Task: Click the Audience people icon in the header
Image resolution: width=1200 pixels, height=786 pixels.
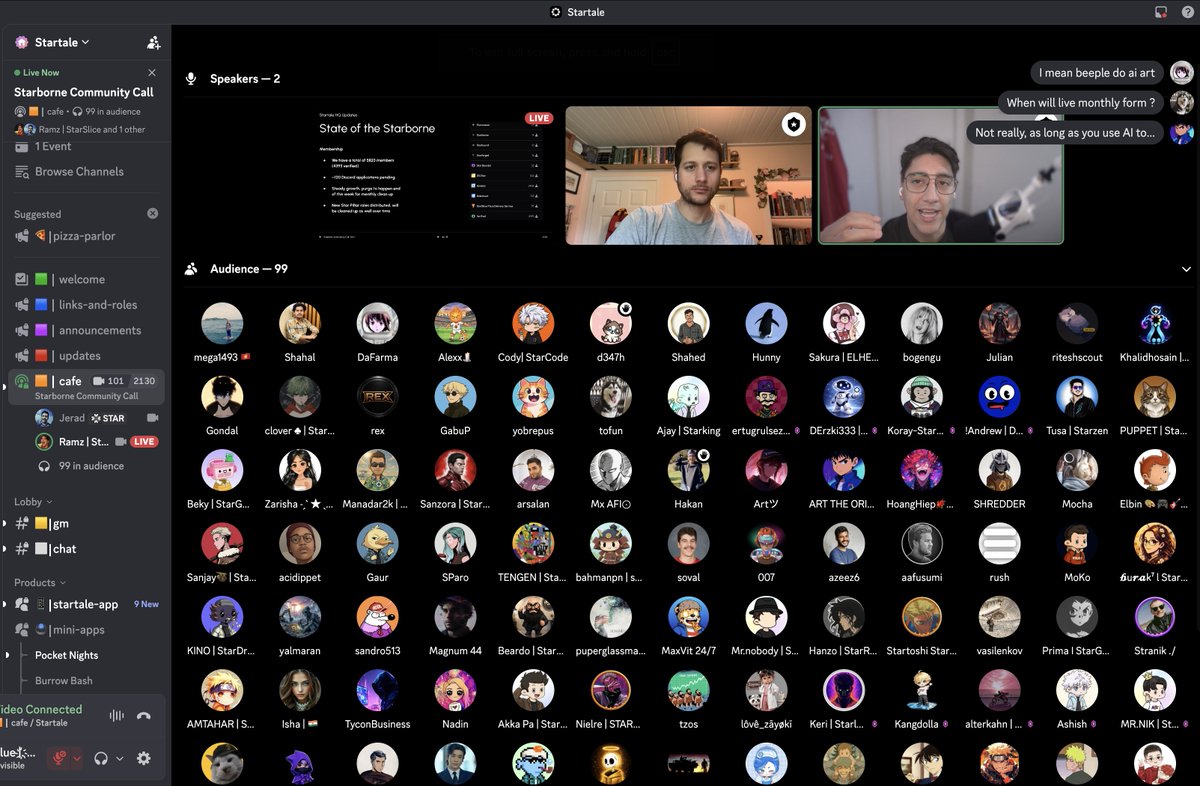Action: click(x=191, y=269)
